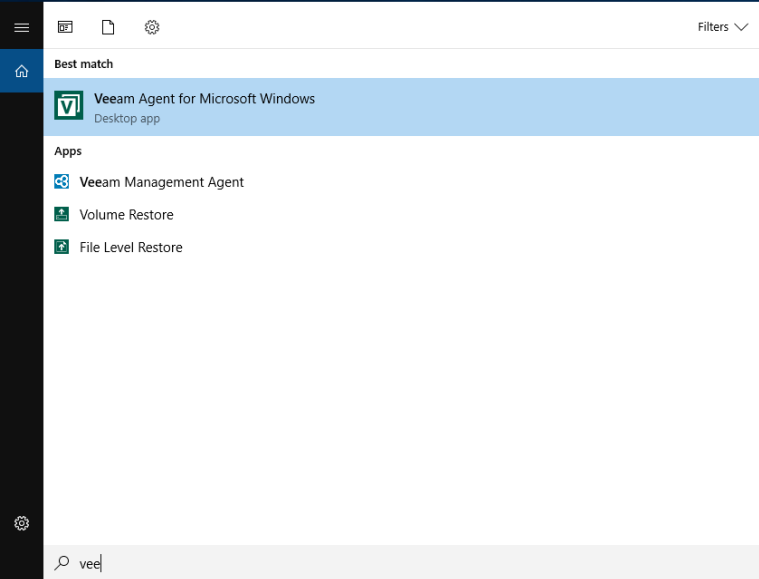Click 'Desktop app' subtitle text
Image resolution: width=759 pixels, height=579 pixels.
point(127,119)
